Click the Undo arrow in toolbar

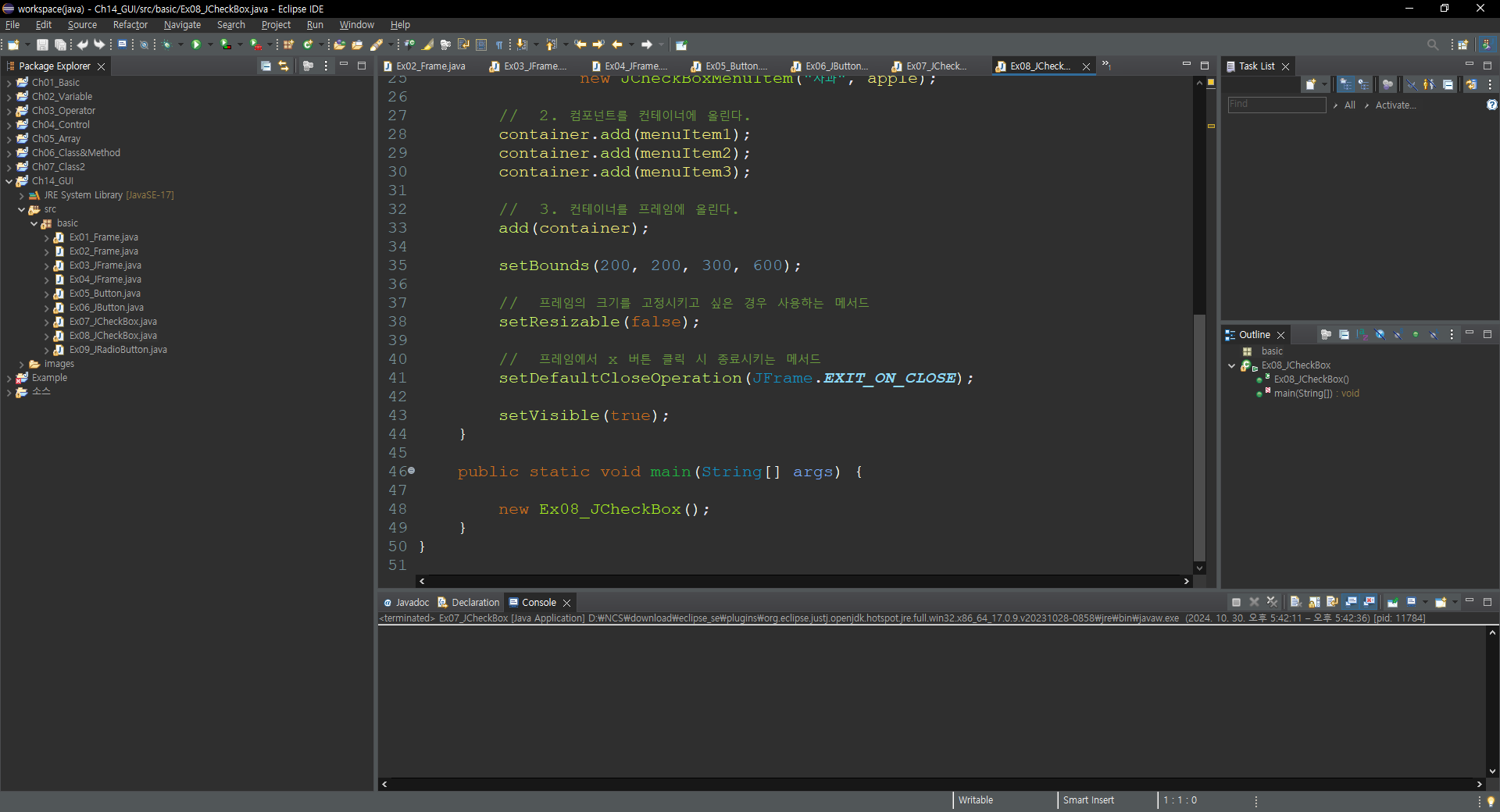point(82,45)
